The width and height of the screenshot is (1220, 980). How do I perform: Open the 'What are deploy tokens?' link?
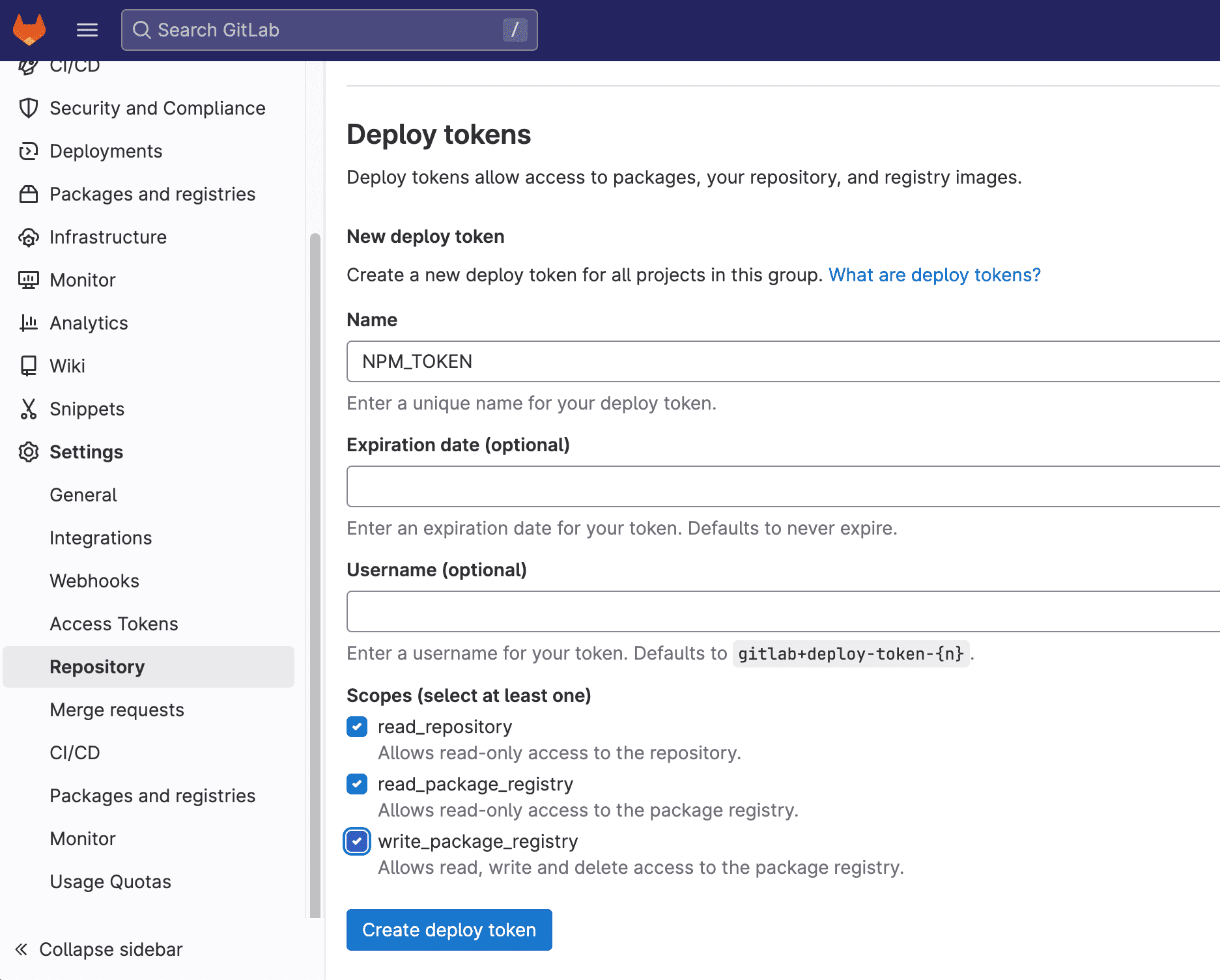point(934,275)
